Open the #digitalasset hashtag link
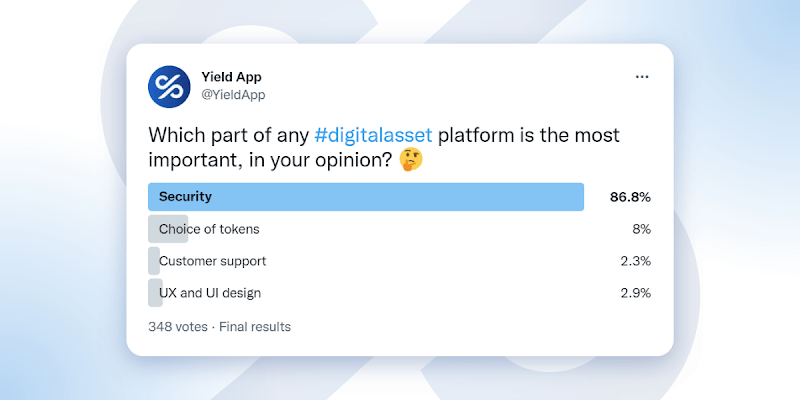This screenshot has width=800, height=400. [x=373, y=135]
